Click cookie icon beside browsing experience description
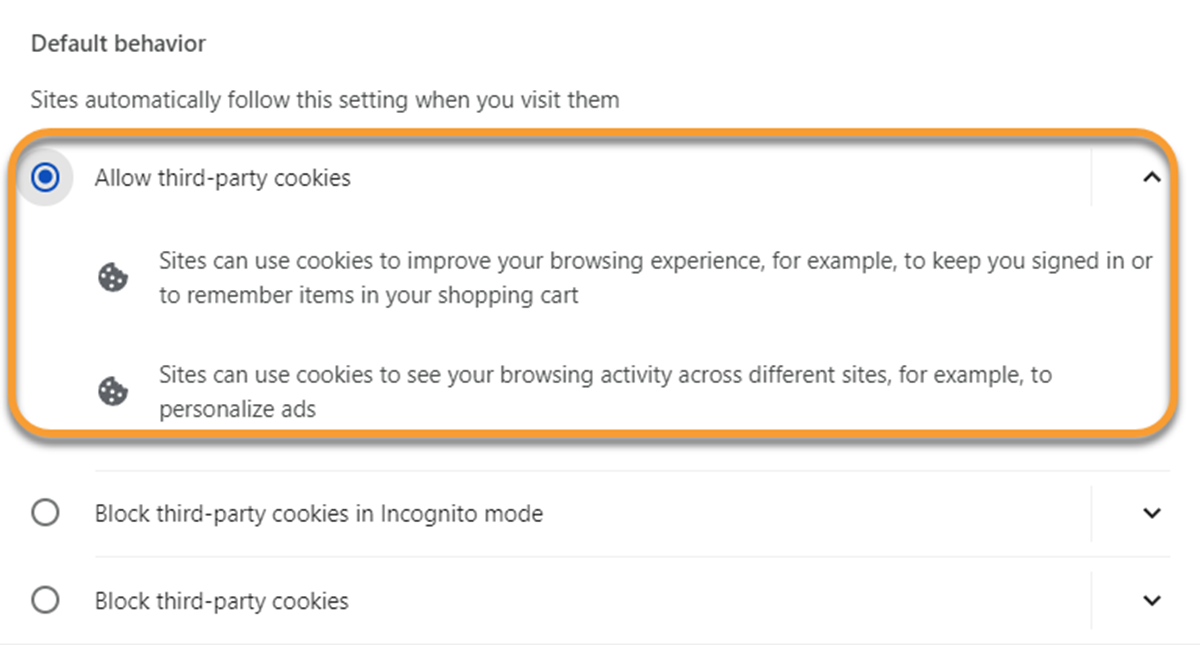Image resolution: width=1200 pixels, height=645 pixels. pos(113,278)
